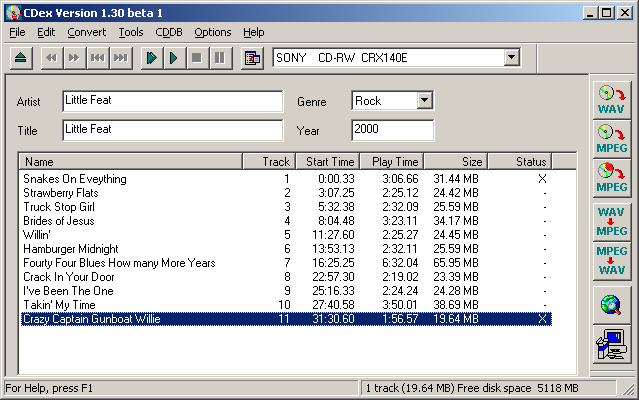639x400 pixels.
Task: Click status bar free disk space info
Action: [472, 388]
